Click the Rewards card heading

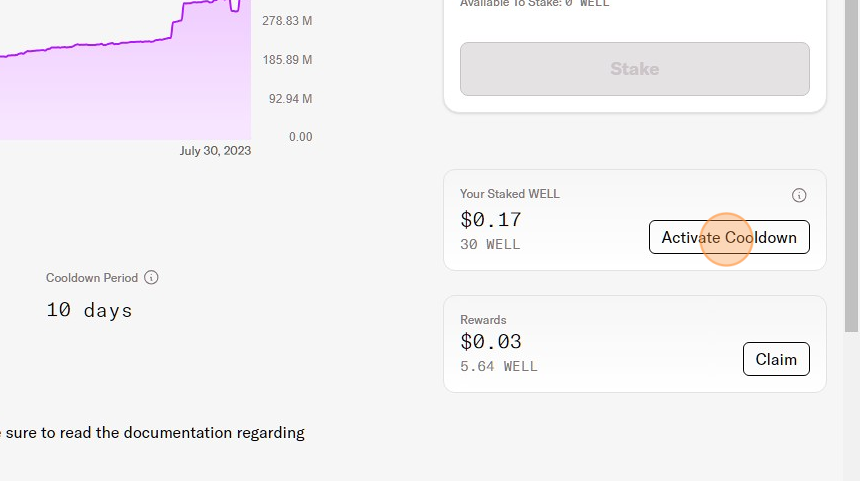[x=483, y=320]
